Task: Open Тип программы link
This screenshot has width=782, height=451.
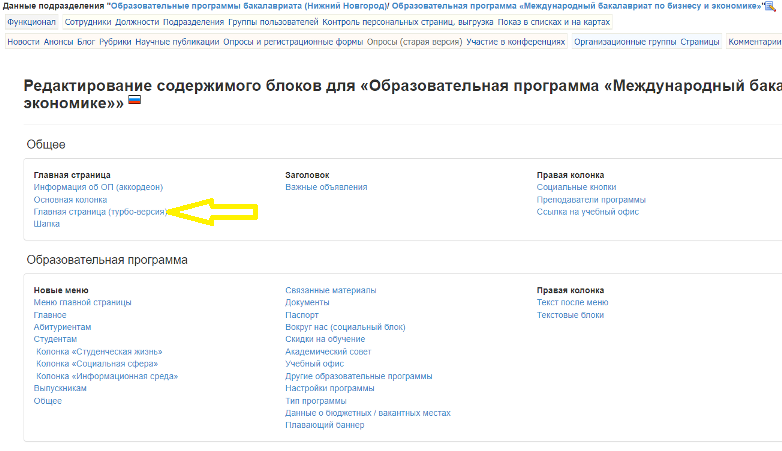Action: [x=316, y=401]
